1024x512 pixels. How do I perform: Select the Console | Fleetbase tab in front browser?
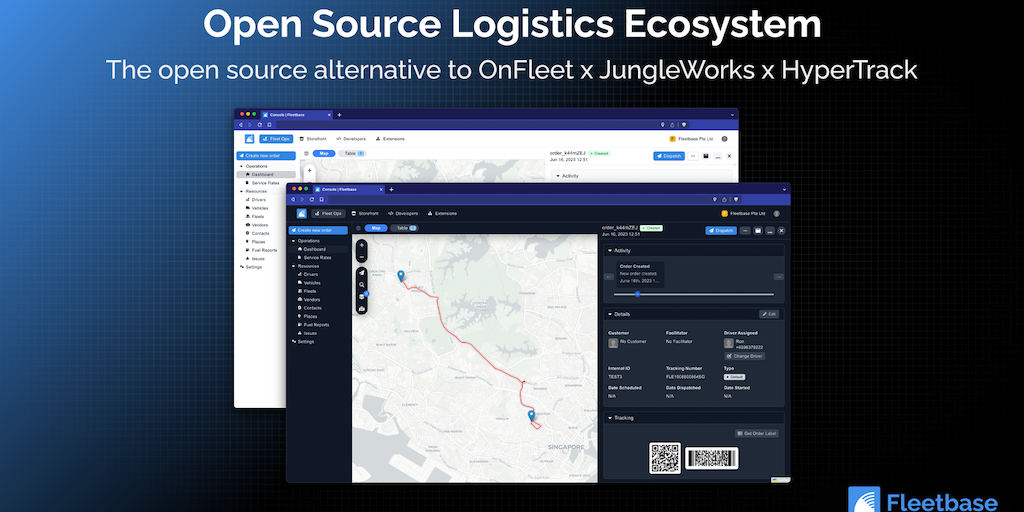tap(347, 189)
